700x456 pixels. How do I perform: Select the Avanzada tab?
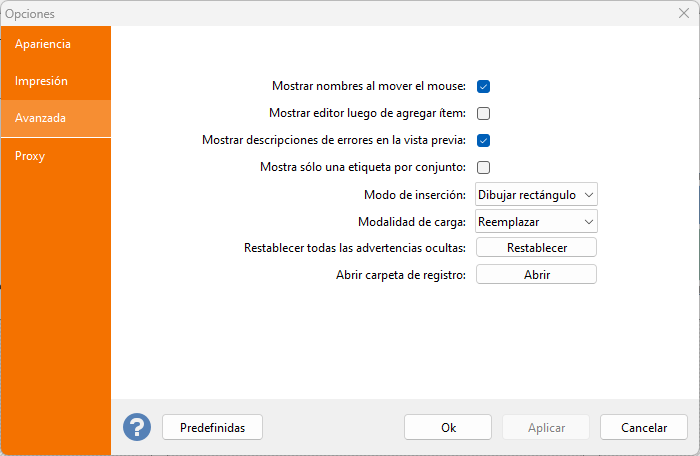pyautogui.click(x=56, y=118)
